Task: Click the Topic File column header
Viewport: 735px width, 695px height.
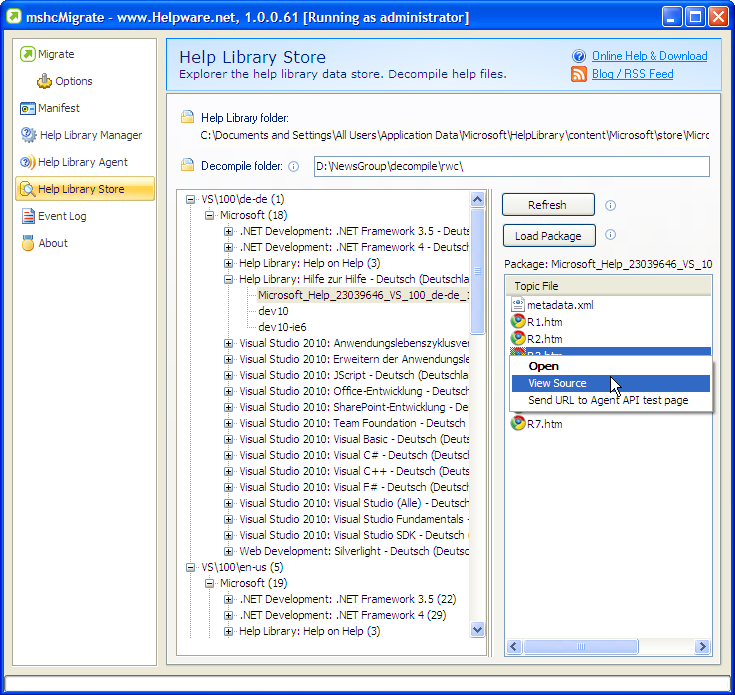Action: click(608, 286)
